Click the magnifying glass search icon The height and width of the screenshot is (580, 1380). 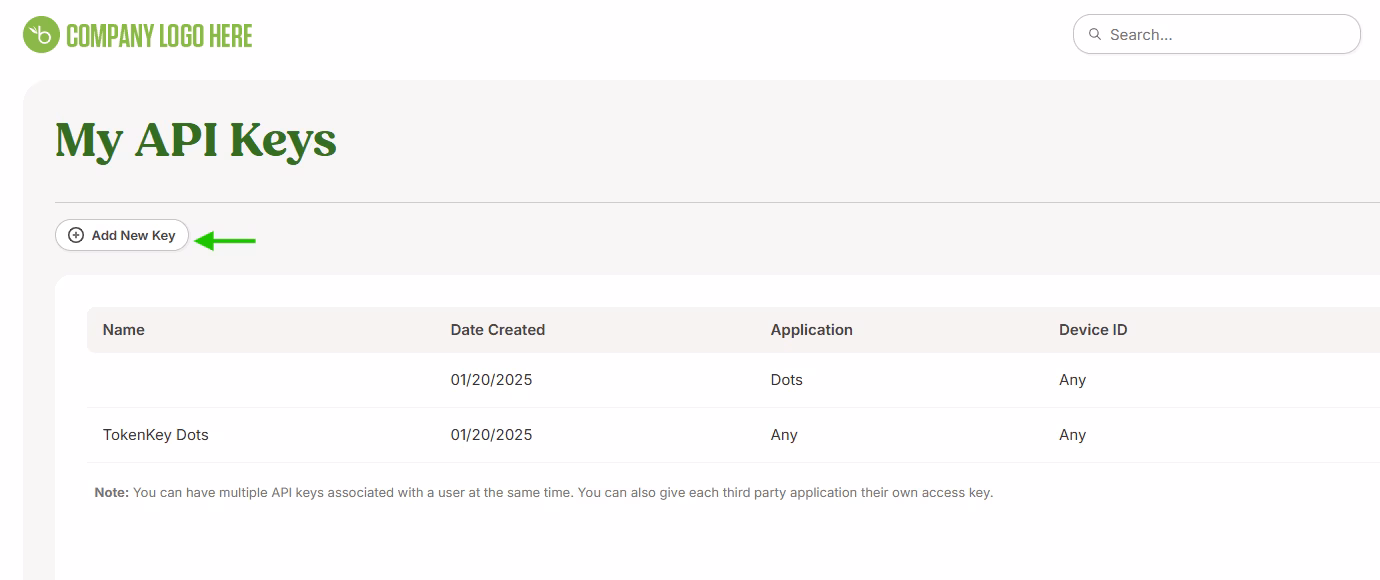coord(1095,33)
